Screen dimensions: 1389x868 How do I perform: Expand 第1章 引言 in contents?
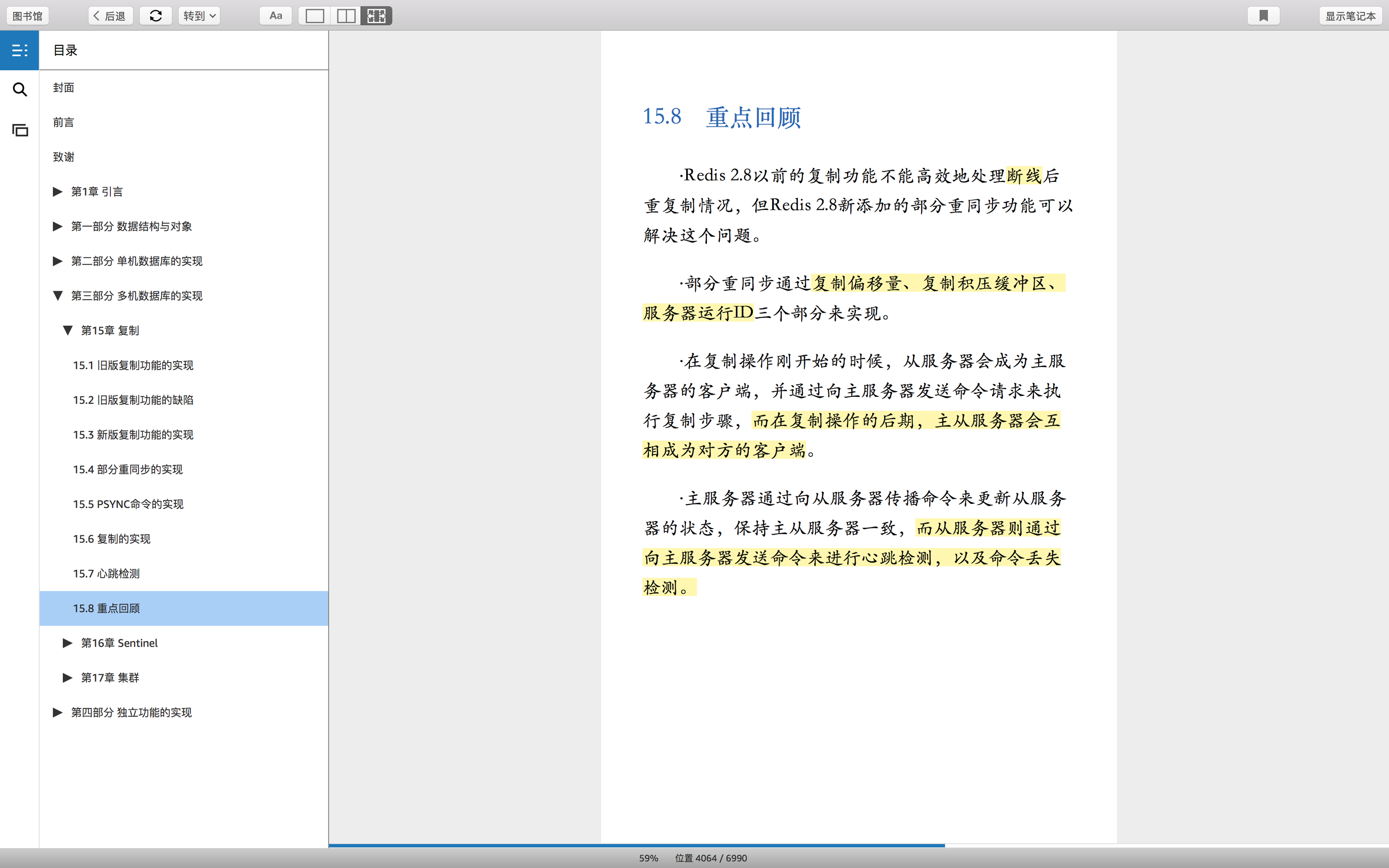tap(57, 192)
